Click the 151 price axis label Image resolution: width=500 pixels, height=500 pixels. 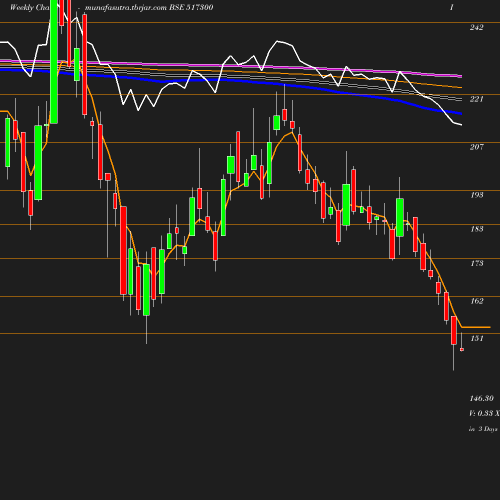[x=477, y=338]
